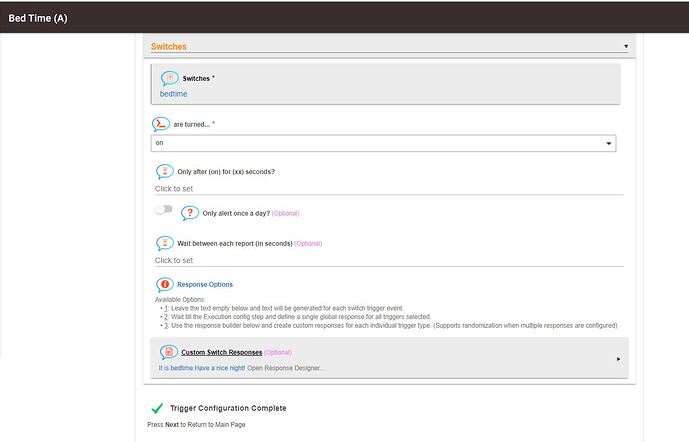Open the bedtime switch selection link
Image resolution: width=689 pixels, height=442 pixels.
[x=174, y=94]
